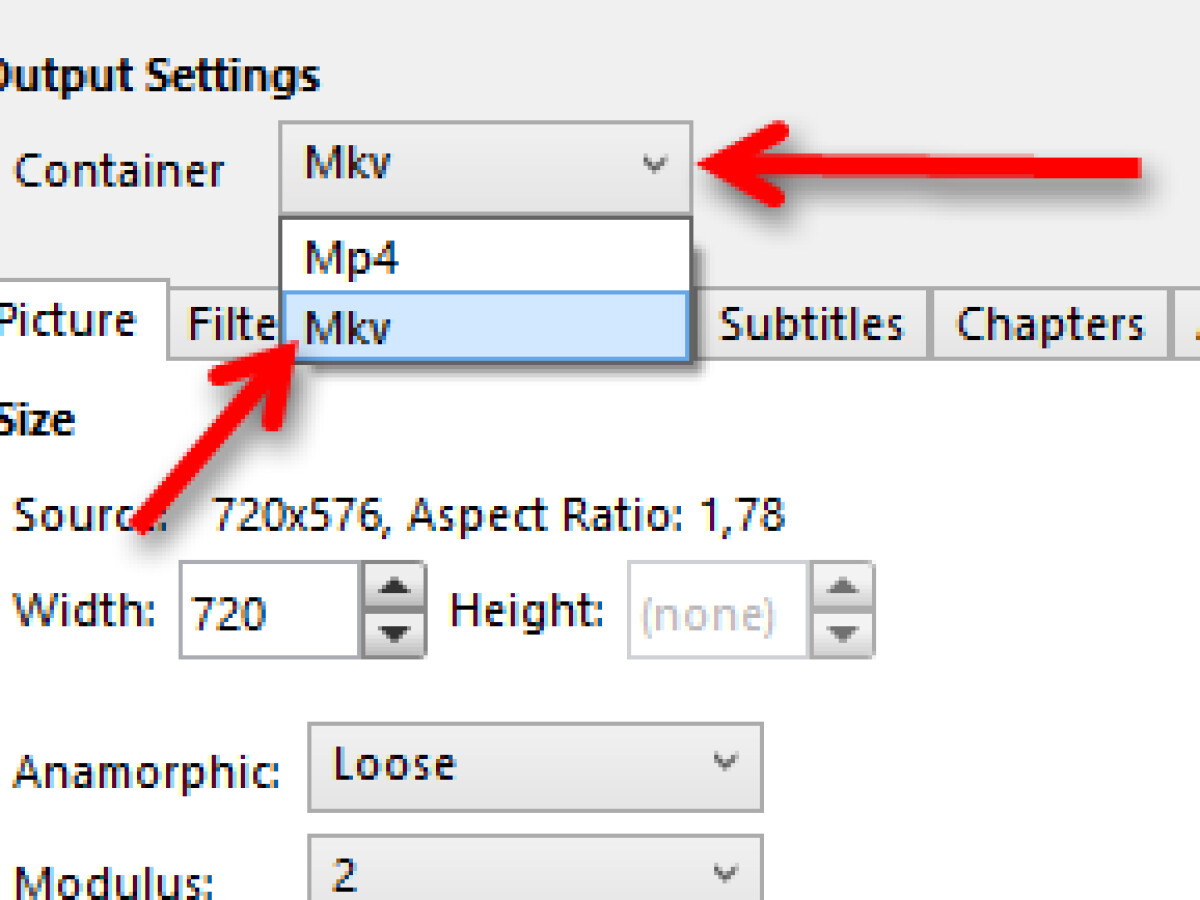Click the Source aspect ratio info text
The height and width of the screenshot is (900, 1200).
498,516
